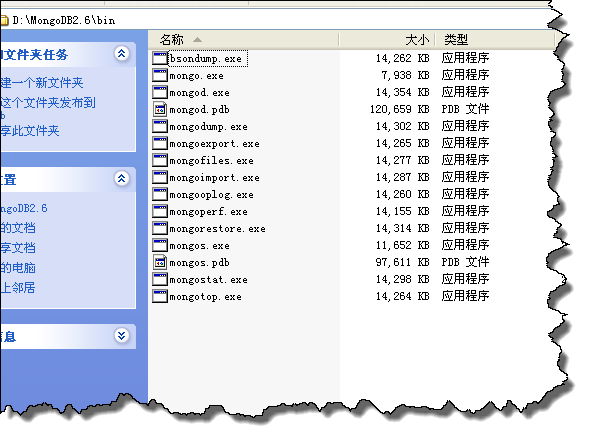Click the 120,659 KB size value
Viewport: 592px width, 440px height.
[x=399, y=109]
